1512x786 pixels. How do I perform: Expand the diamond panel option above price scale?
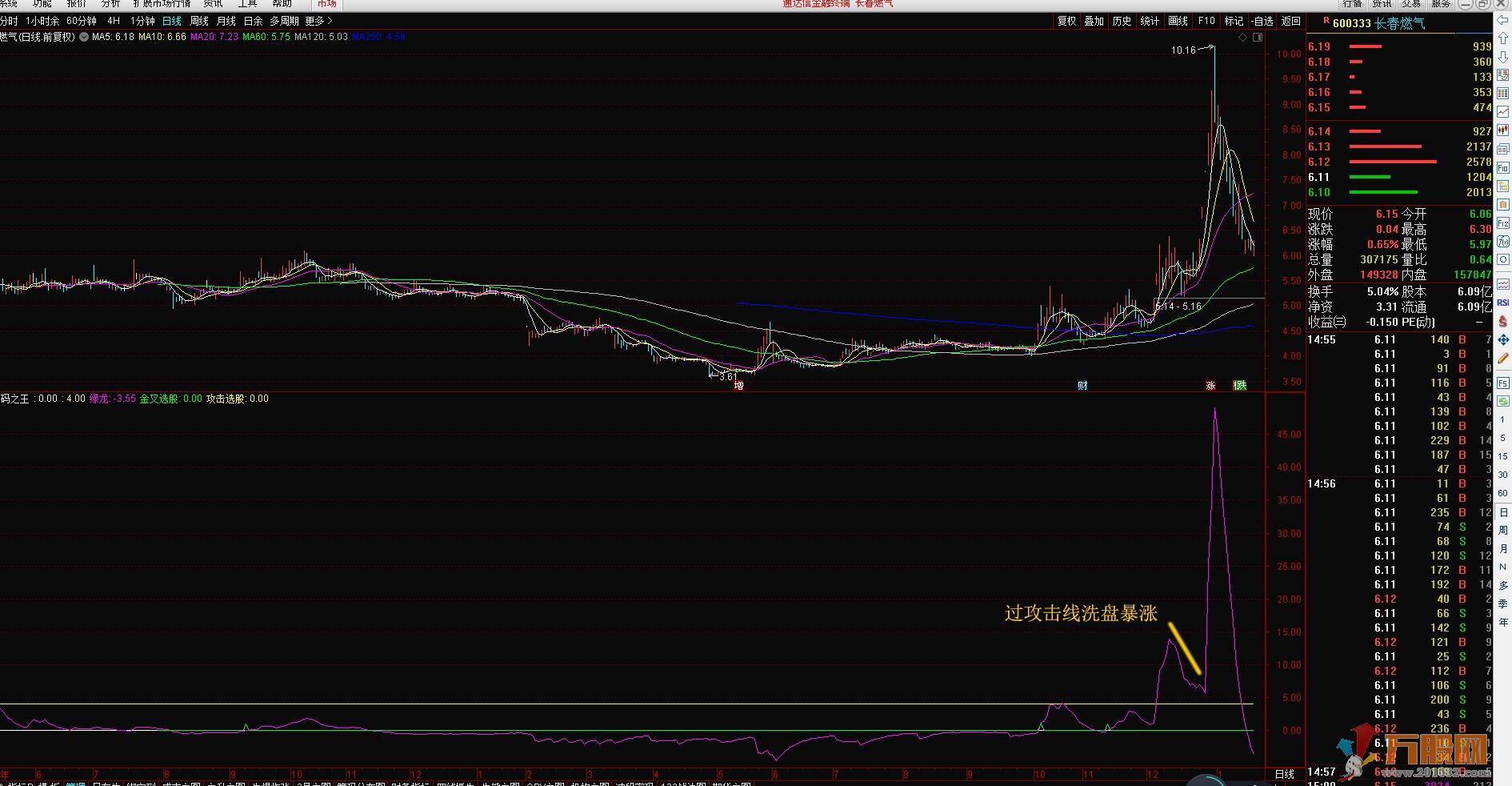click(x=1242, y=38)
